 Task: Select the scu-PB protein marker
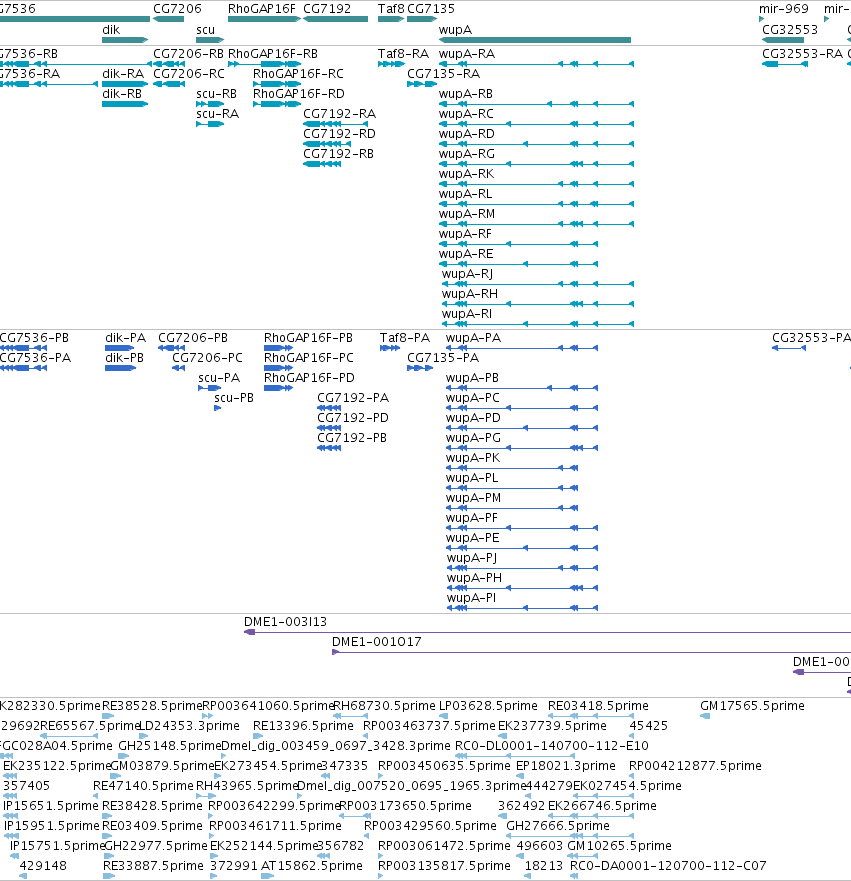point(217,408)
